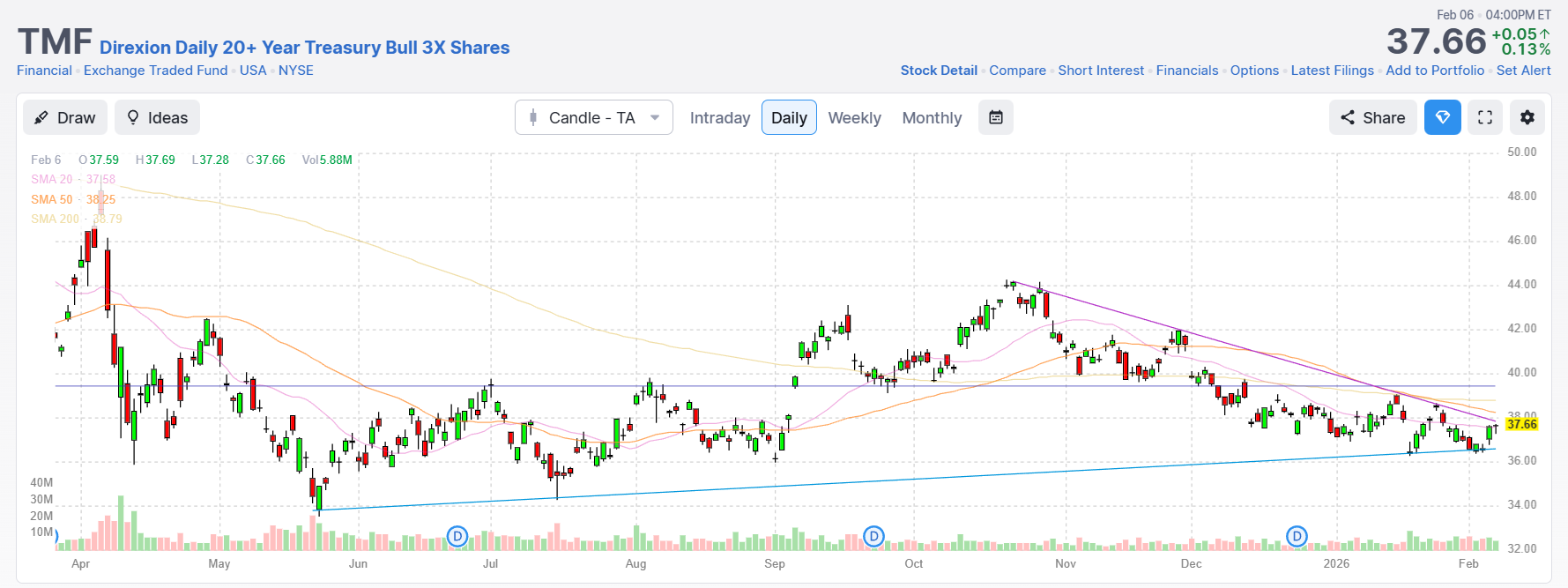
Task: Open the Ideas panel
Action: (x=157, y=118)
